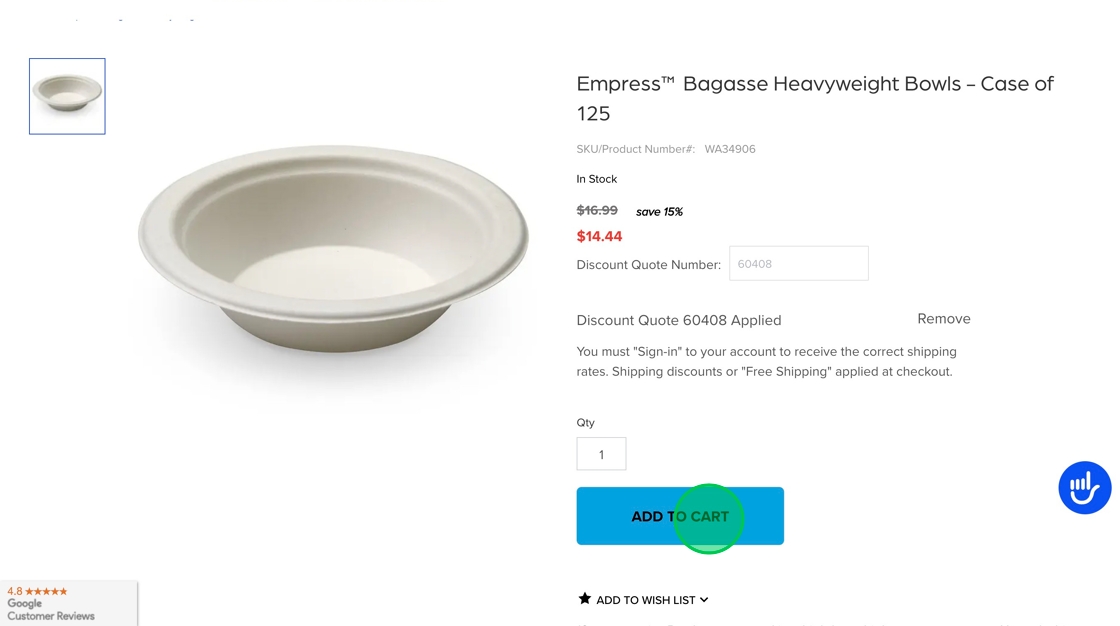Click the red $14.44 sale price

pos(599,236)
